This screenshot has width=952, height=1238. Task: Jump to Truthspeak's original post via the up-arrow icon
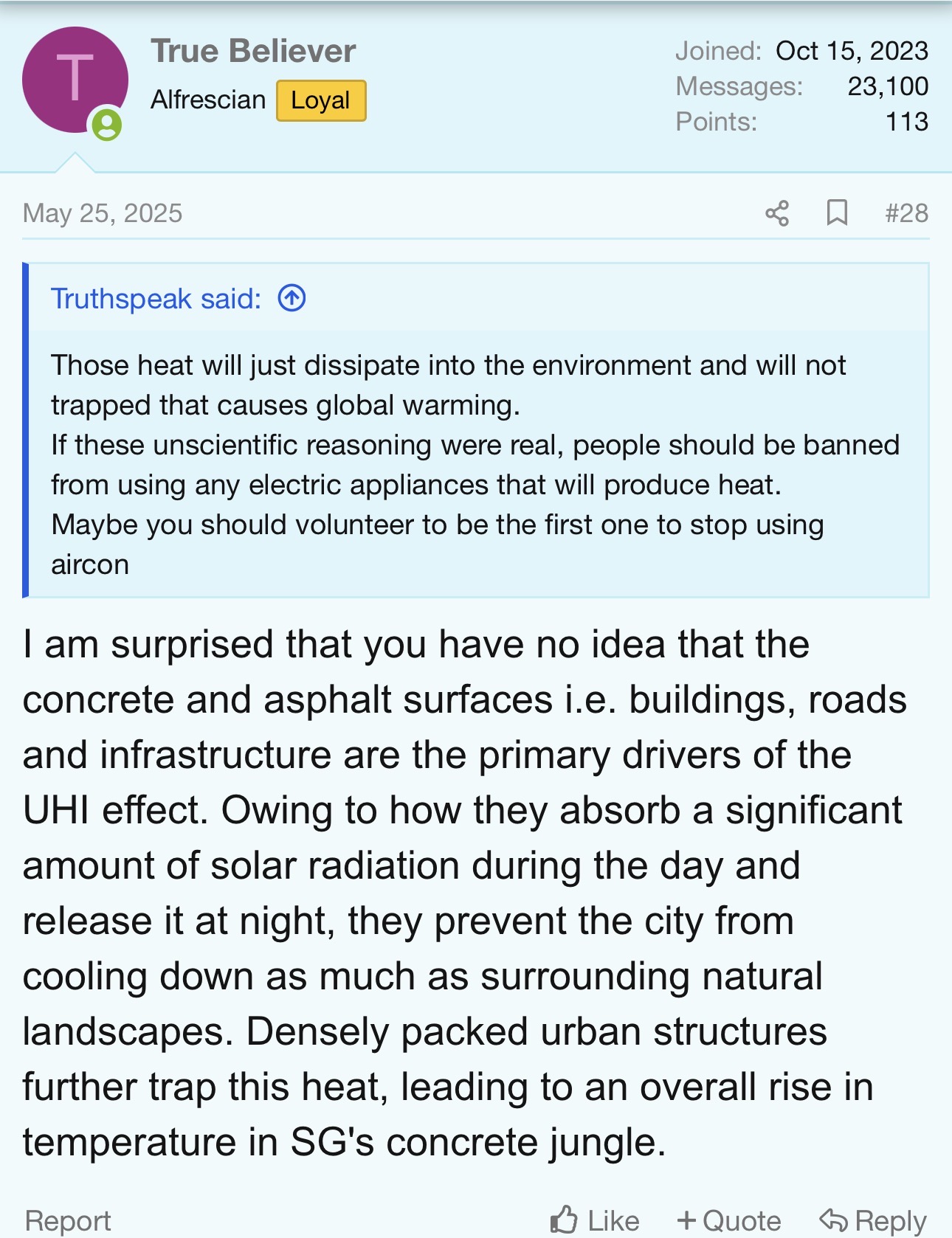tap(292, 299)
